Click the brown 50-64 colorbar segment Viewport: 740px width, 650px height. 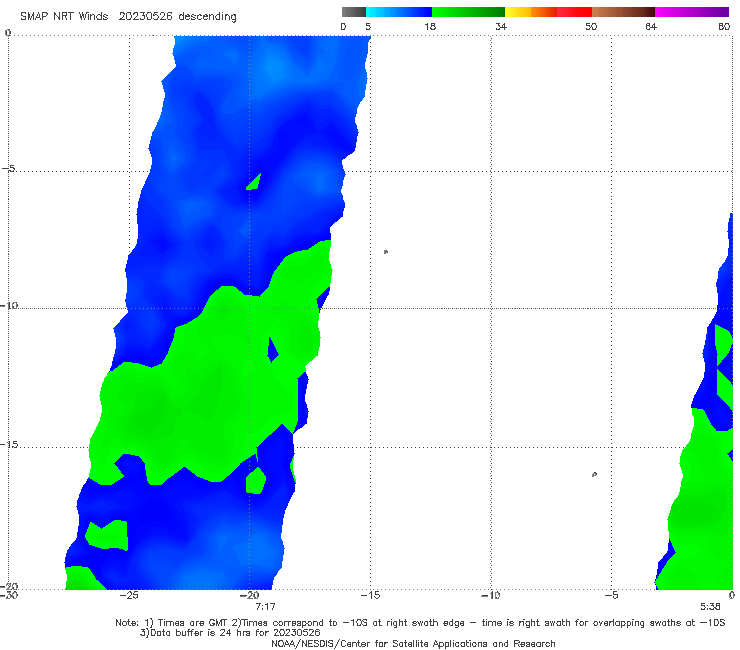point(623,12)
